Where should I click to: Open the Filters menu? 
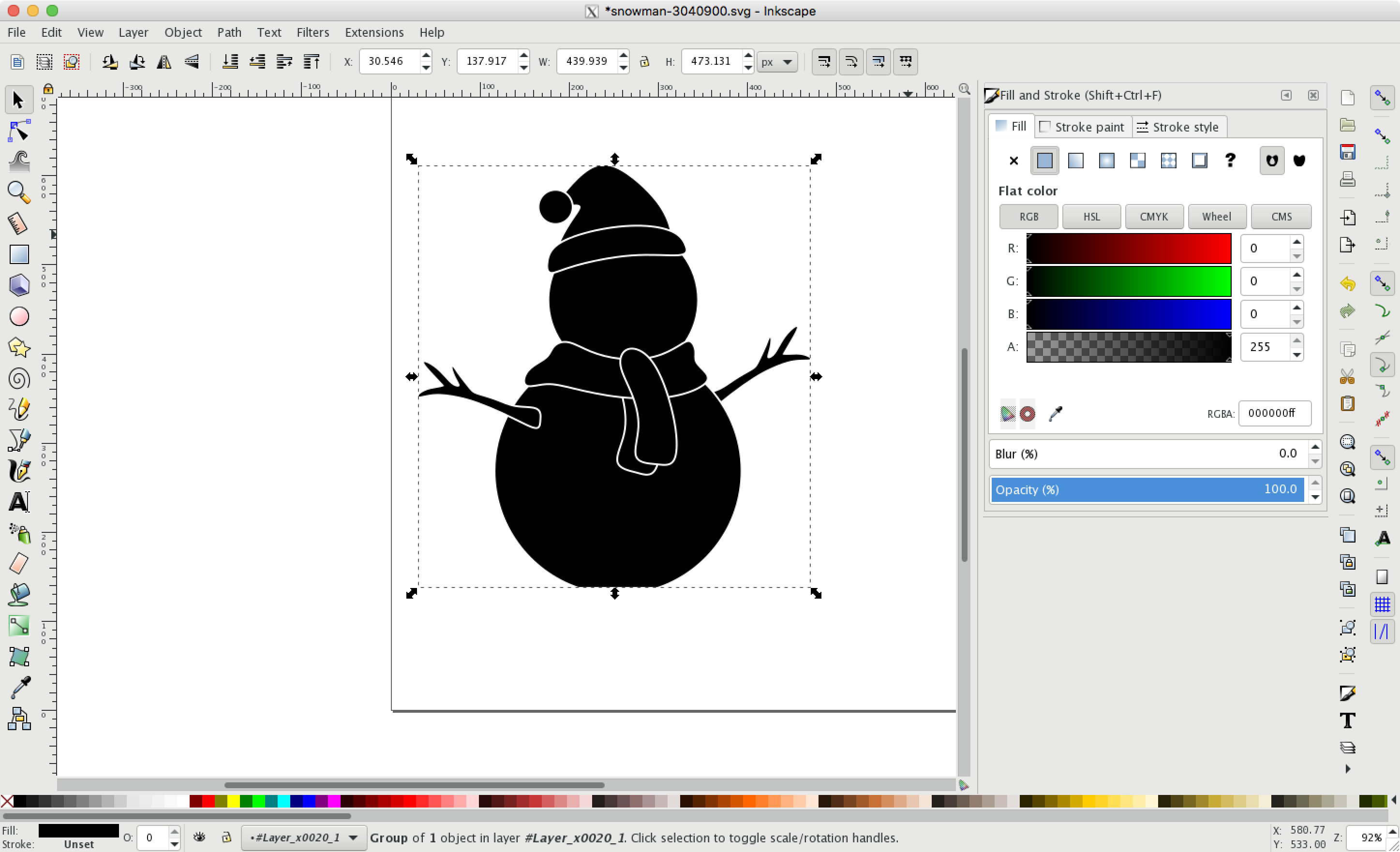coord(312,32)
